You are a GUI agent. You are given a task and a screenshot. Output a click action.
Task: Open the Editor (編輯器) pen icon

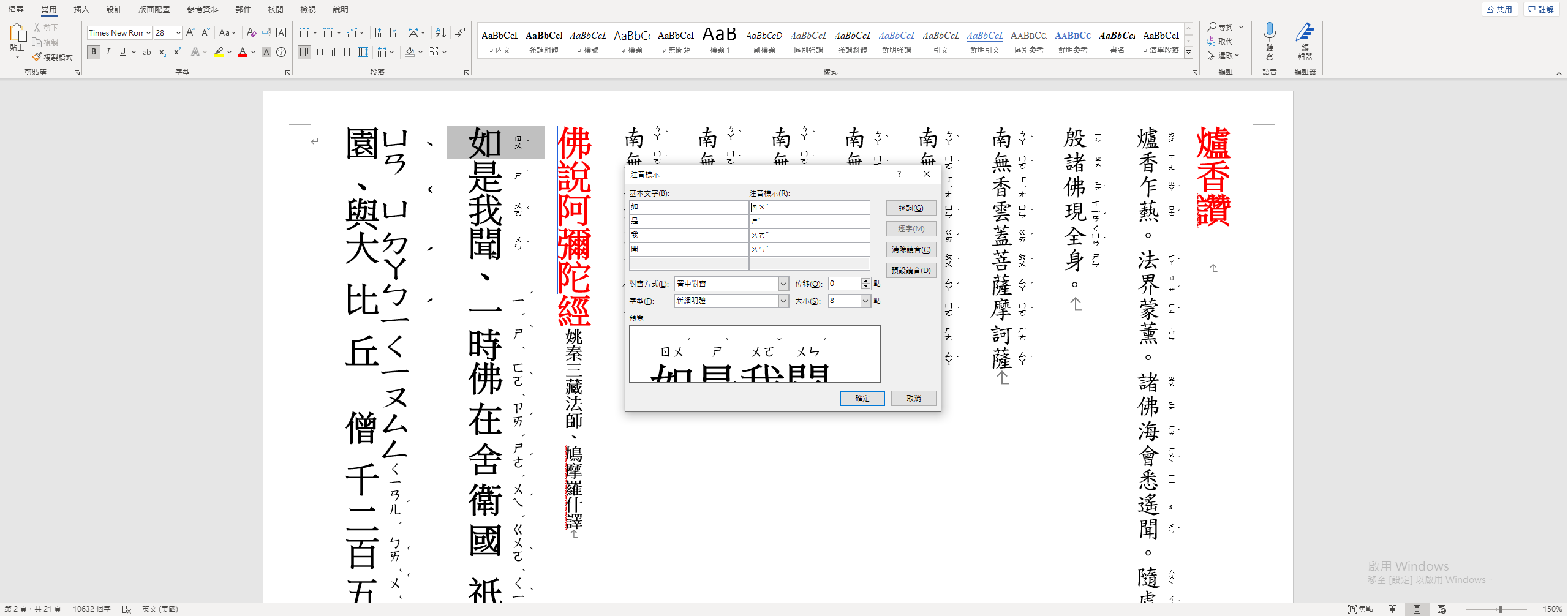tap(1305, 32)
